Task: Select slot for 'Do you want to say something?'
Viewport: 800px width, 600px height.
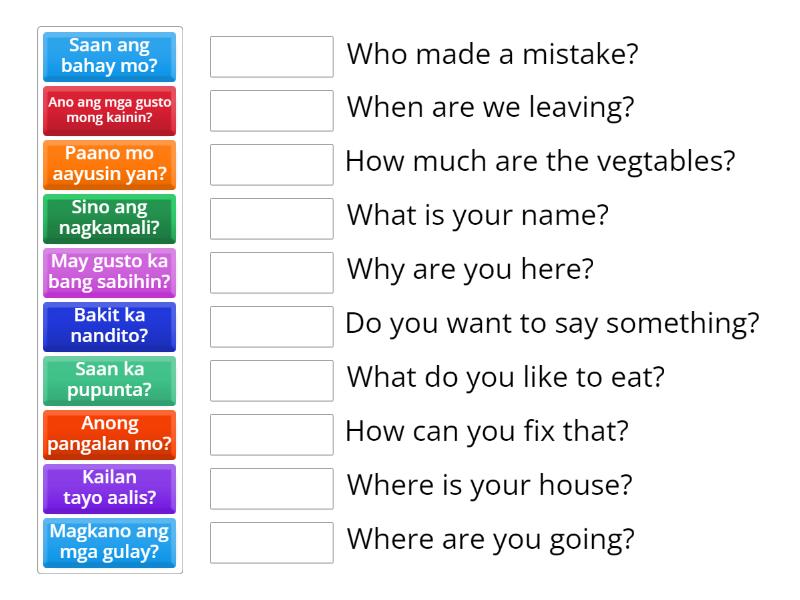Action: [x=272, y=327]
